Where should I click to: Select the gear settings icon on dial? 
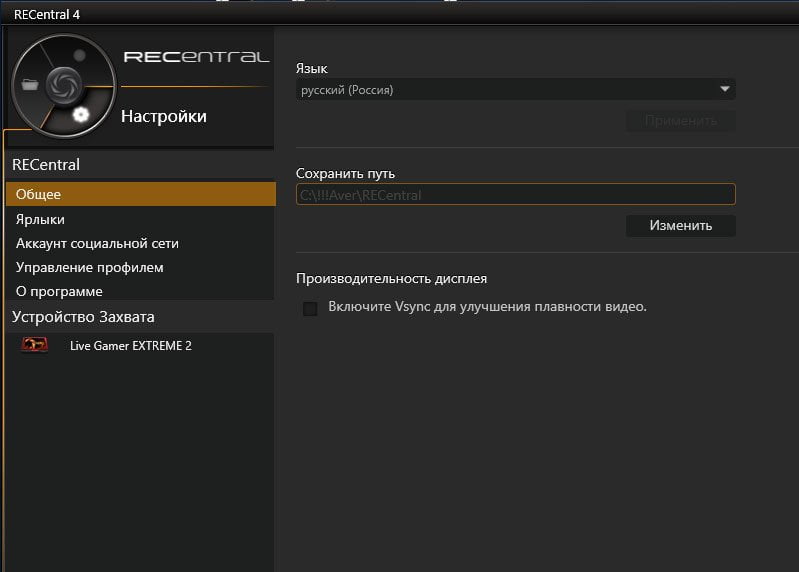(81, 115)
